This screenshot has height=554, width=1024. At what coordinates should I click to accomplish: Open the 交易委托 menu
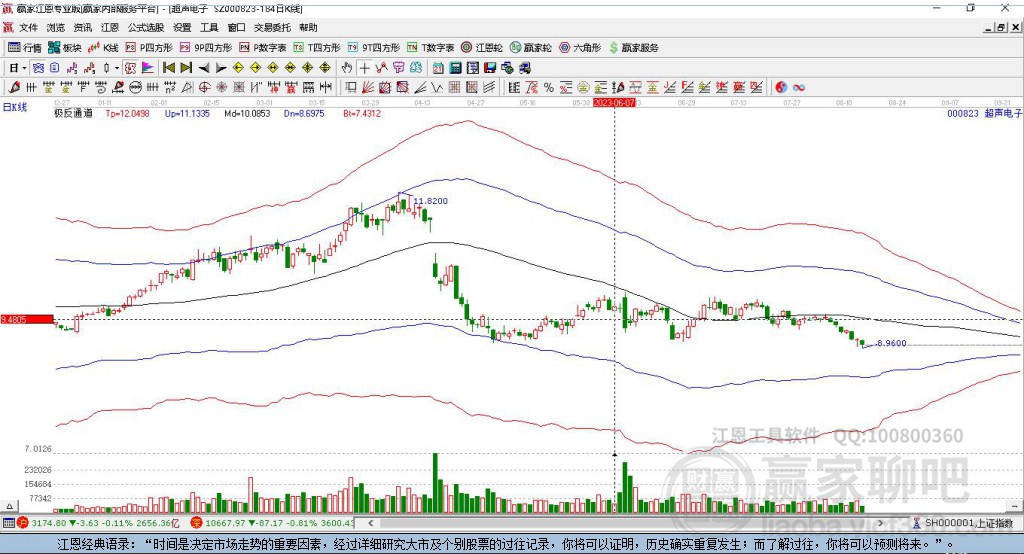coord(272,27)
